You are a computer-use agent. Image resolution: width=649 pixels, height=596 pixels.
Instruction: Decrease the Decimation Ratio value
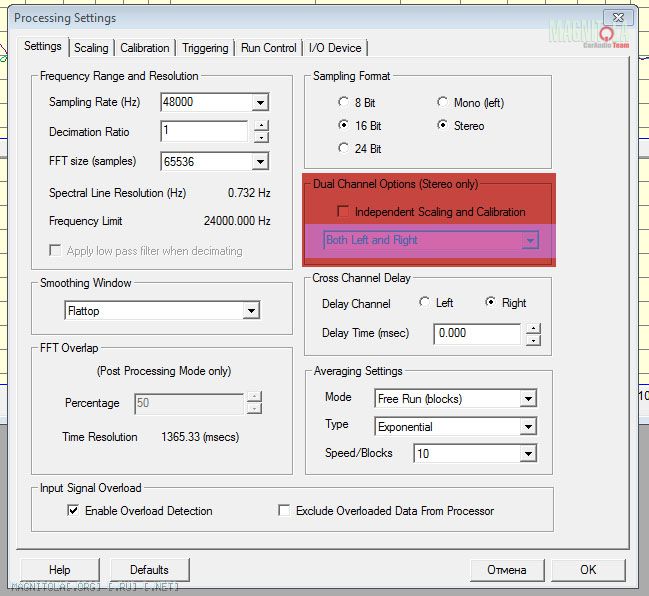261,137
